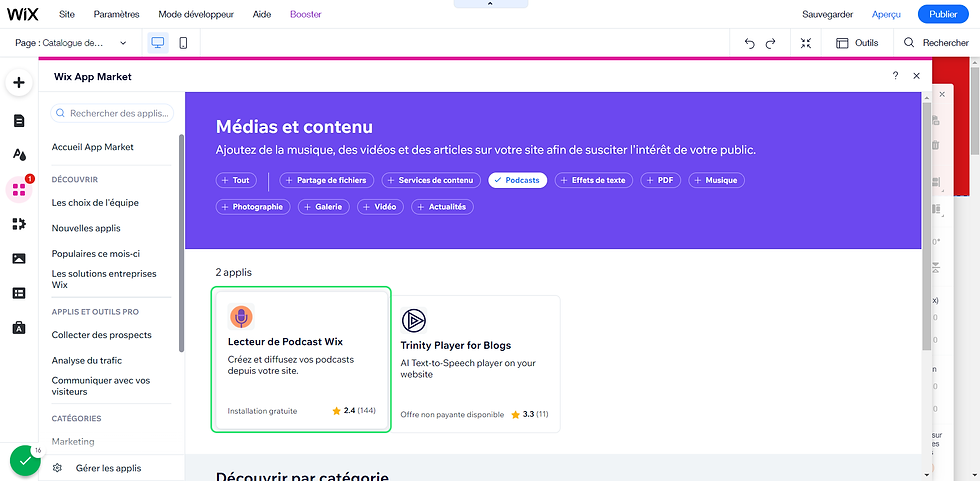Select the Galerie filter chip

(324, 207)
